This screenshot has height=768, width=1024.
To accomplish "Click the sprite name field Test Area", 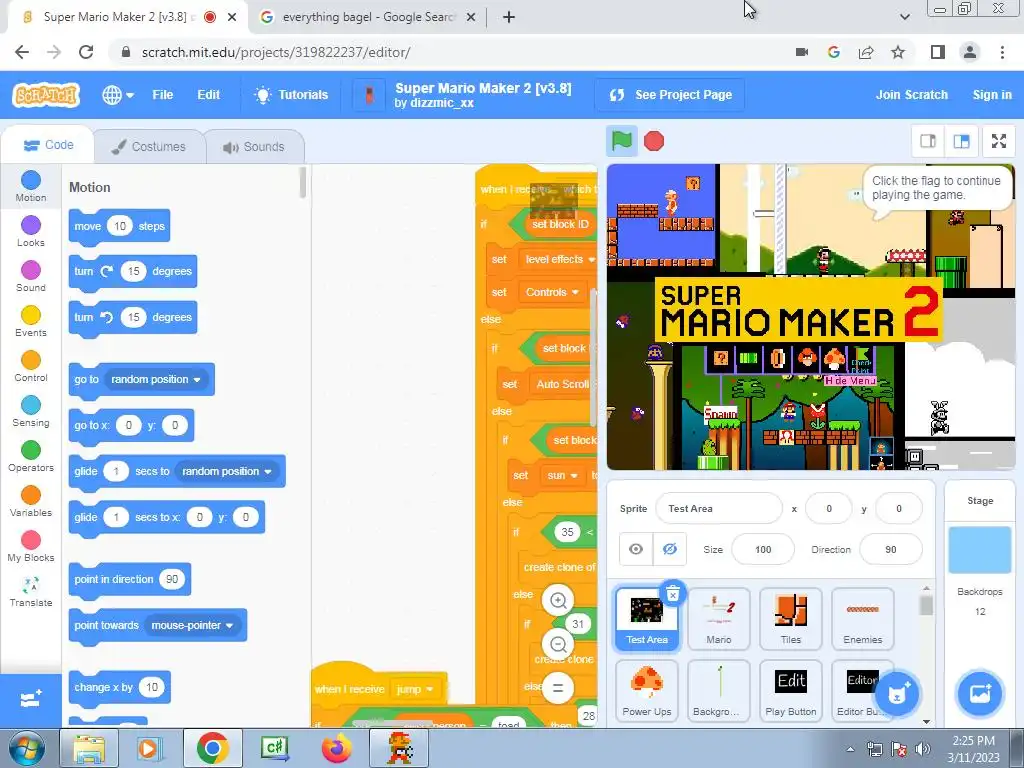I will [x=718, y=508].
